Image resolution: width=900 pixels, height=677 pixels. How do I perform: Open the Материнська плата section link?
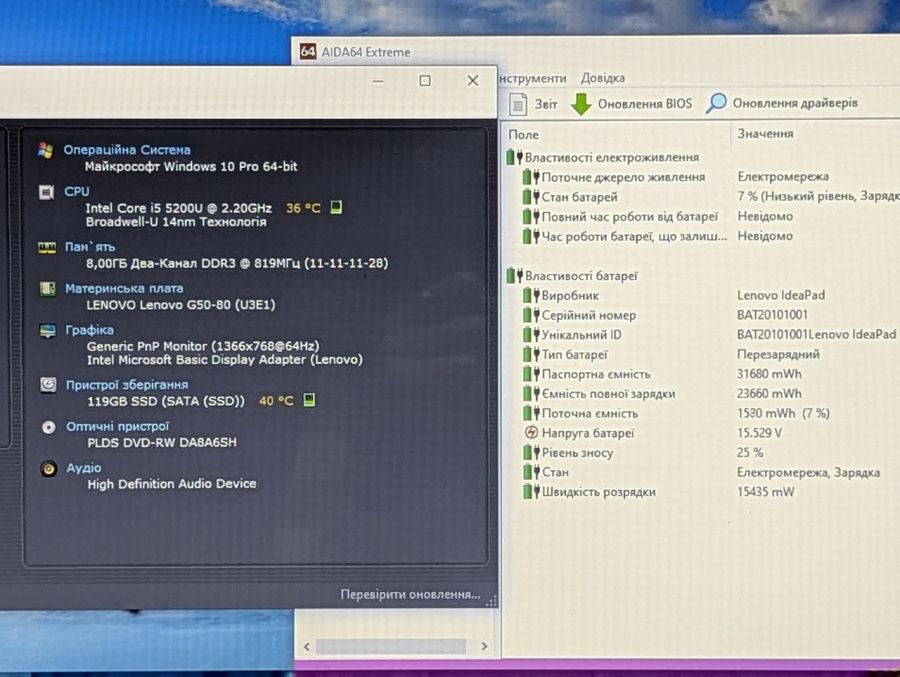coord(124,288)
